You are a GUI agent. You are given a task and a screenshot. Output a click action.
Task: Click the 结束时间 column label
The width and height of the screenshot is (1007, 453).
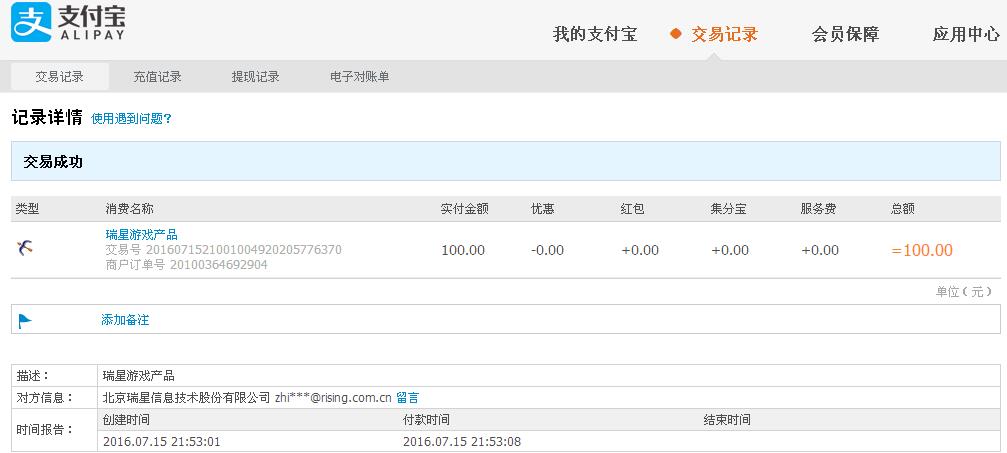tap(727, 420)
